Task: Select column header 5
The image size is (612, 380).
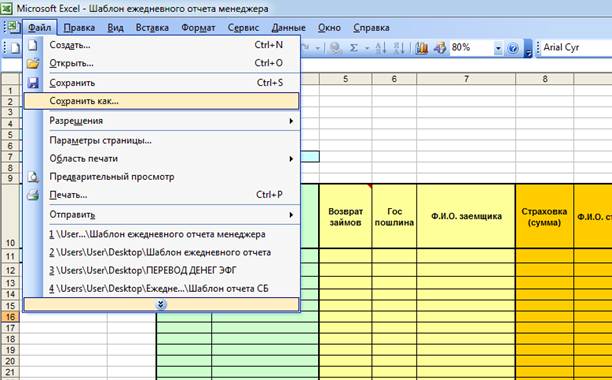Action: pos(345,79)
